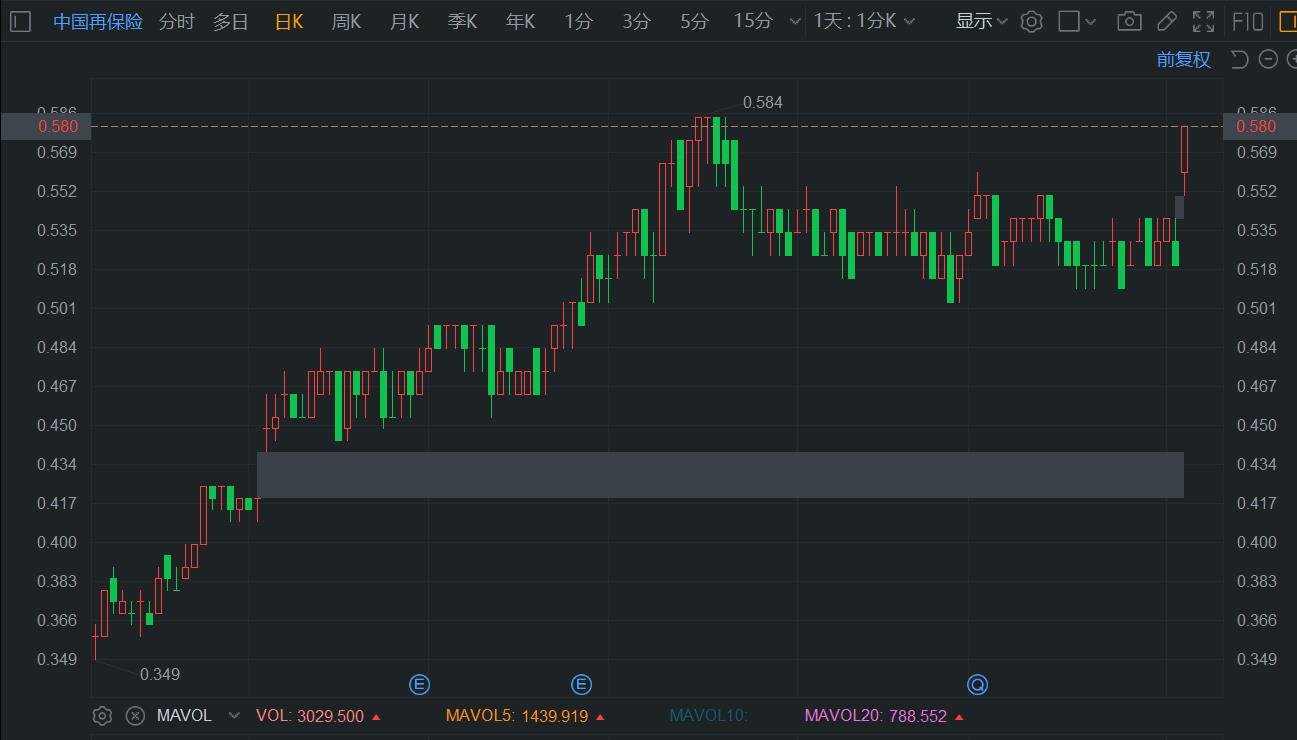The height and width of the screenshot is (740, 1297).
Task: Click the 前复权 adjustment link
Action: click(x=1183, y=60)
